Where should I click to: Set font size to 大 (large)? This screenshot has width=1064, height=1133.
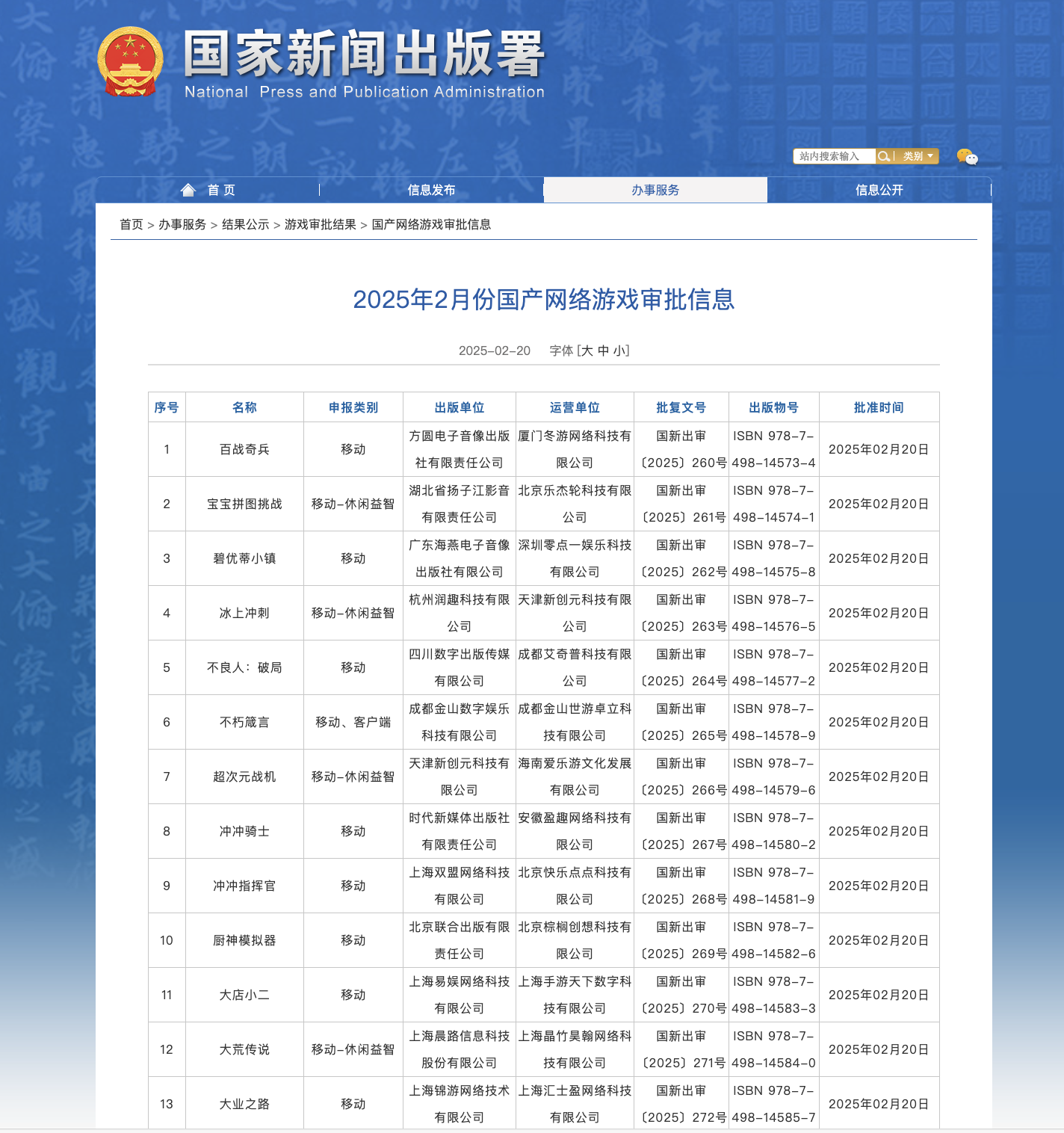pyautogui.click(x=587, y=351)
